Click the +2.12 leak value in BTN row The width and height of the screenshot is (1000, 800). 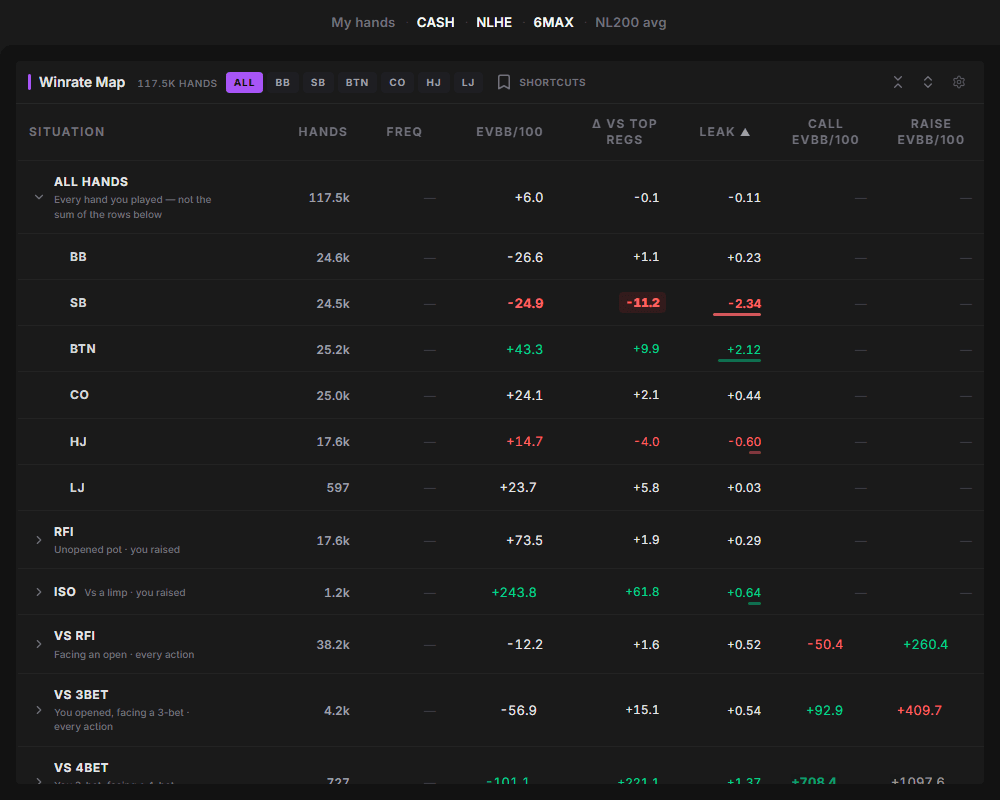744,350
